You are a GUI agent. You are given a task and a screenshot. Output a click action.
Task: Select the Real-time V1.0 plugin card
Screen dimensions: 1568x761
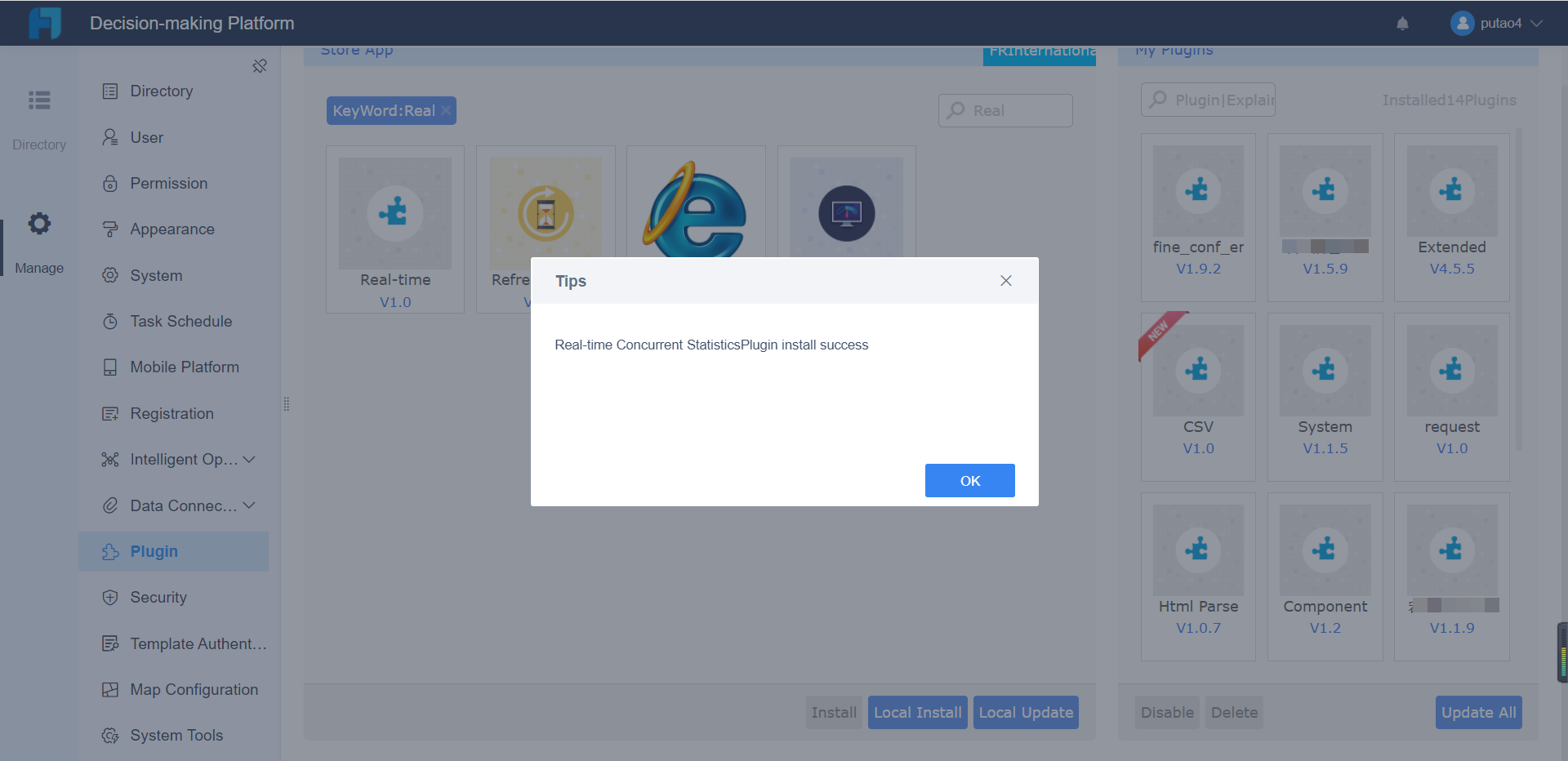(x=395, y=229)
